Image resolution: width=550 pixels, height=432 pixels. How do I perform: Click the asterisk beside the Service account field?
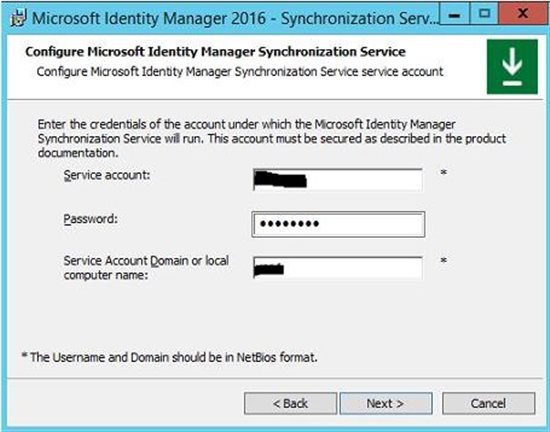[444, 173]
